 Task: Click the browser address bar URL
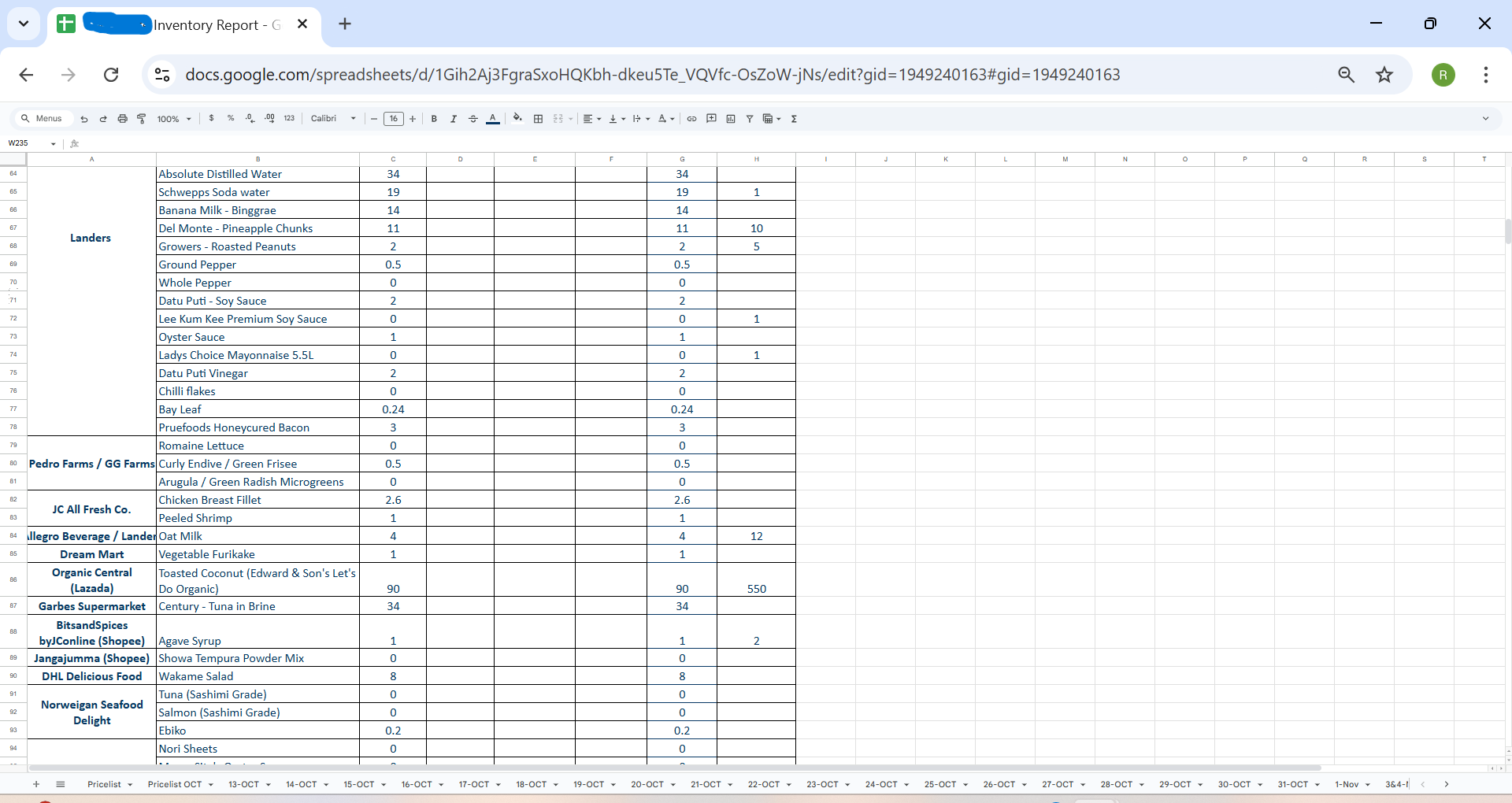(x=652, y=75)
